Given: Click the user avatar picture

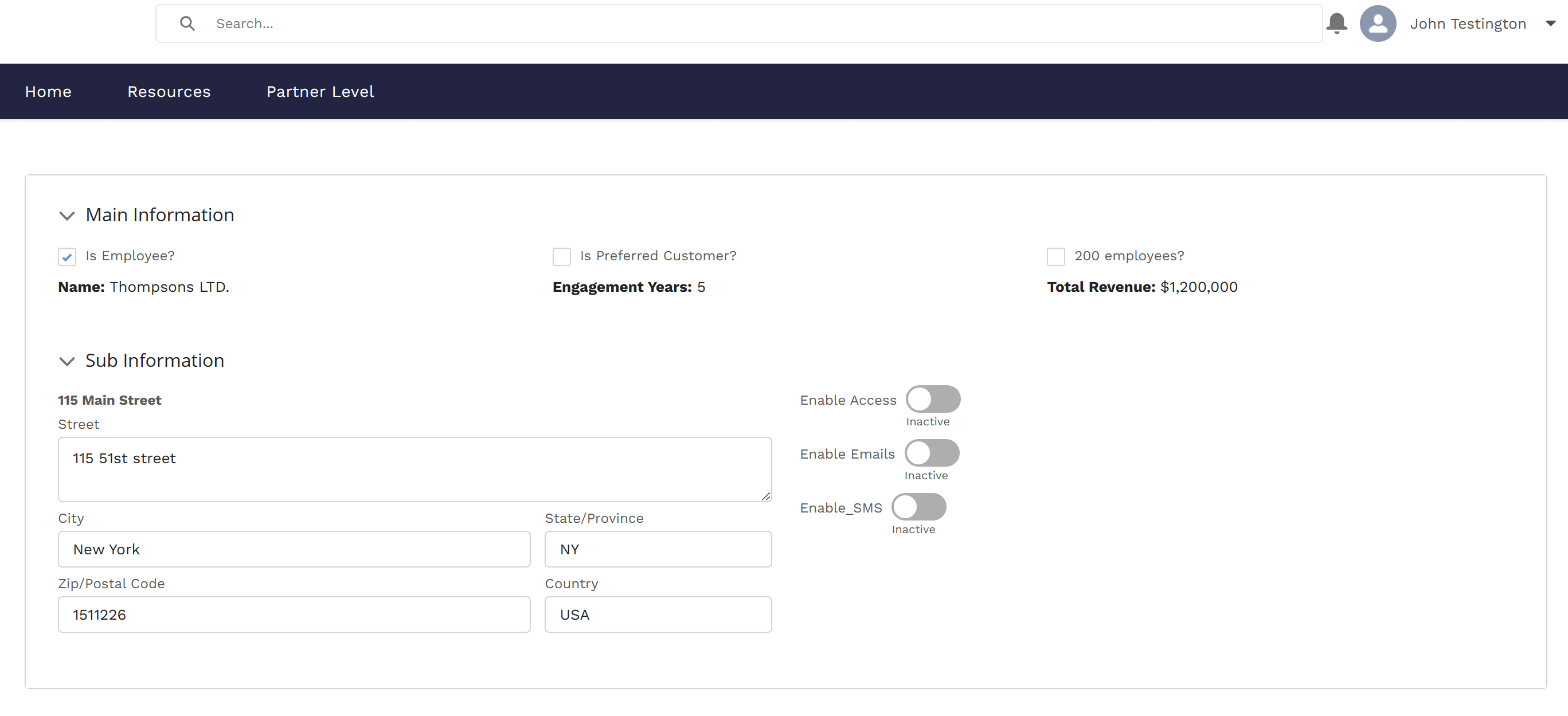Looking at the screenshot, I should coord(1378,23).
